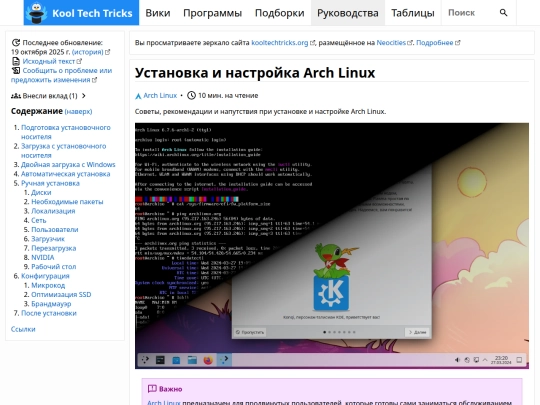The height and width of the screenshot is (405, 540).
Task: Click the Kool Tech Tricks site title
Action: 92,13
